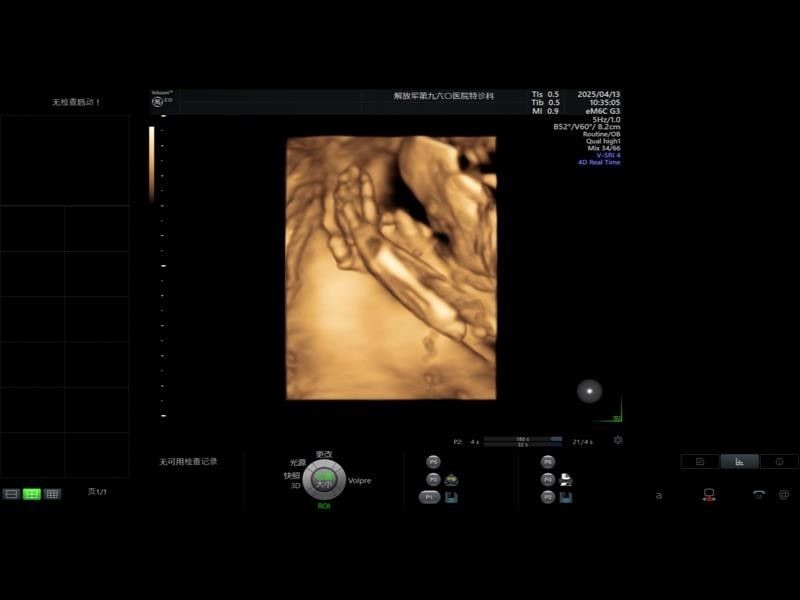Click the 'Routine/OB' preset label
The image size is (800, 600).
tap(602, 134)
